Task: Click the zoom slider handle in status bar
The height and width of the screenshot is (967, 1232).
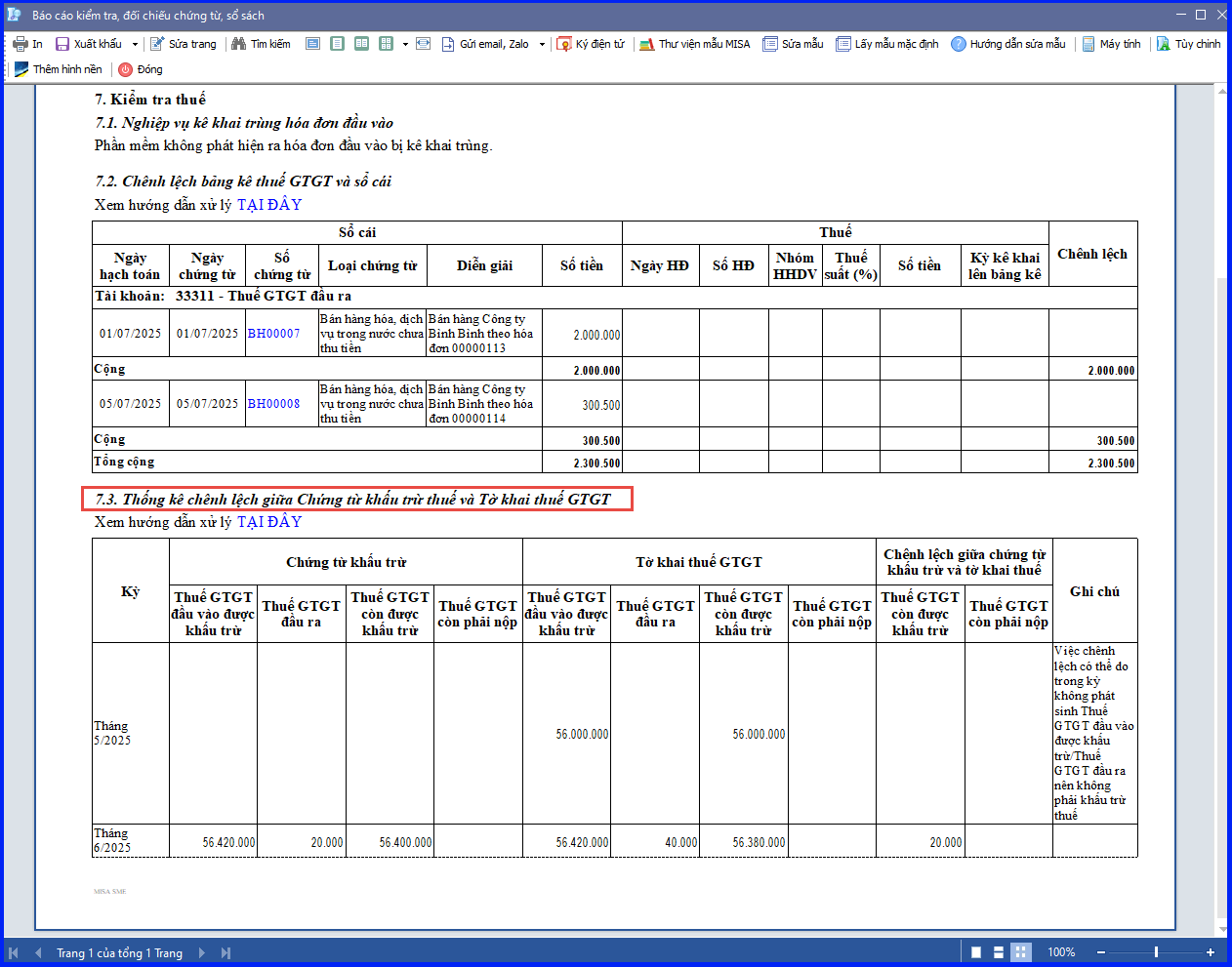Action: pos(1156,952)
